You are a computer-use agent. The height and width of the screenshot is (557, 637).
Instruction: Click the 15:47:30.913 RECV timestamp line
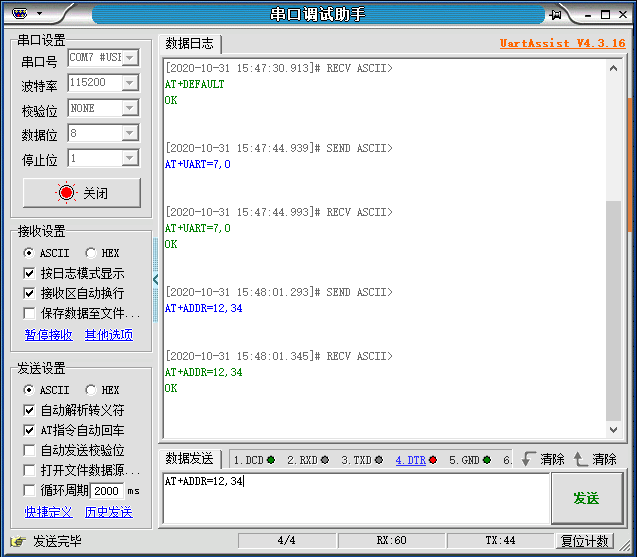(279, 68)
